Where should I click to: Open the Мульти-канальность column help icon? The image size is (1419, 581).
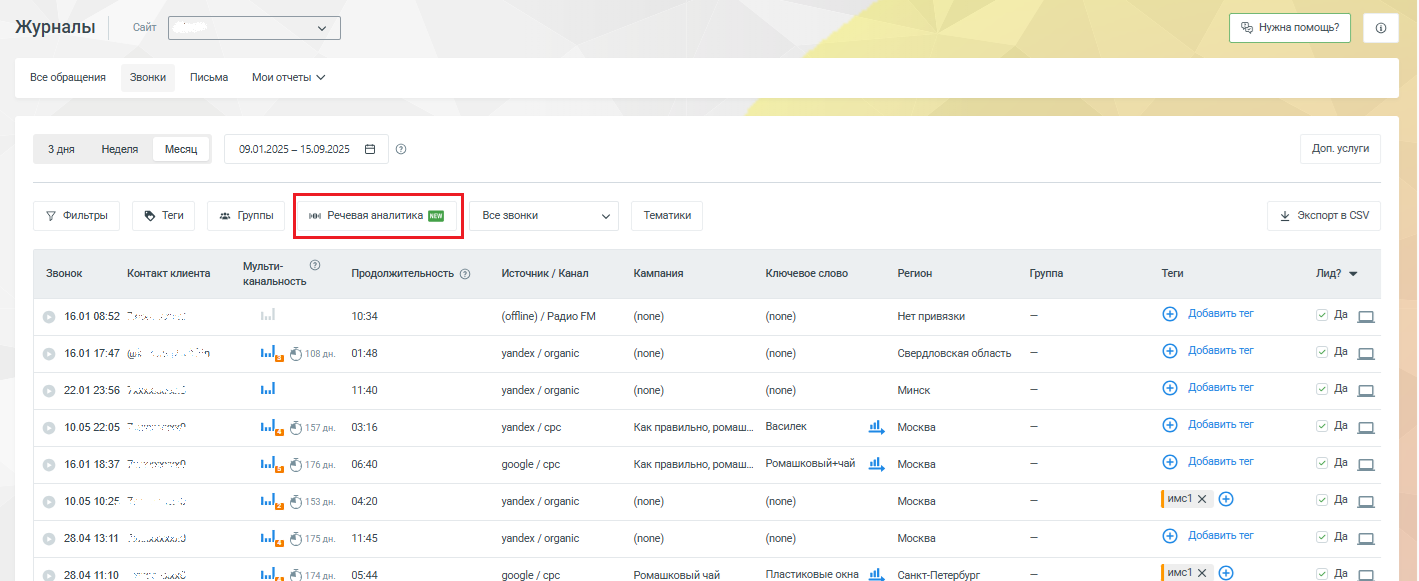tap(315, 265)
